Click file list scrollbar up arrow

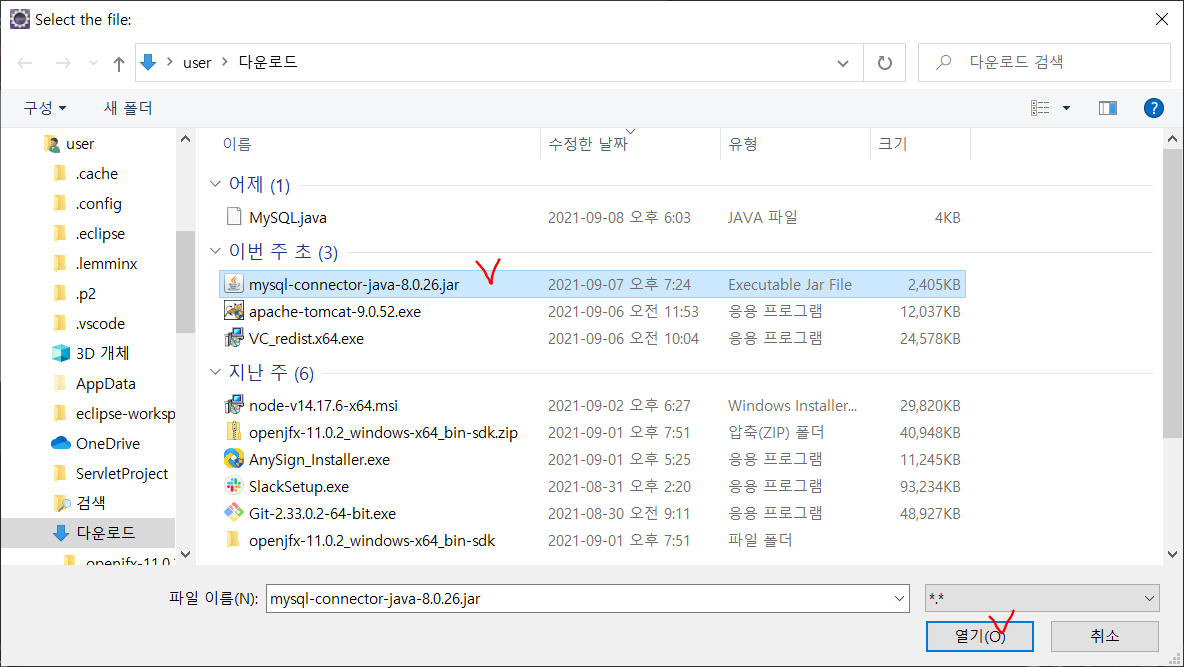tap(1172, 139)
